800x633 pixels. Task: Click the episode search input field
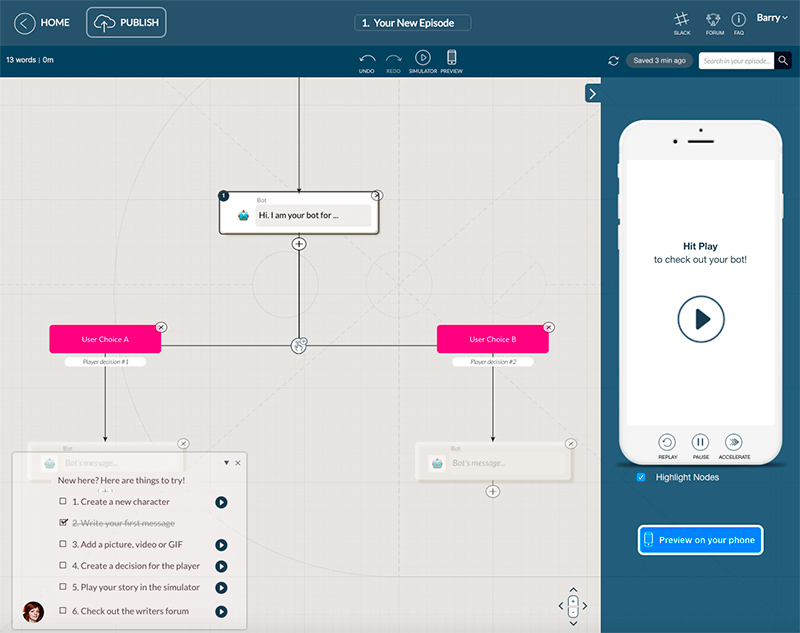click(736, 61)
